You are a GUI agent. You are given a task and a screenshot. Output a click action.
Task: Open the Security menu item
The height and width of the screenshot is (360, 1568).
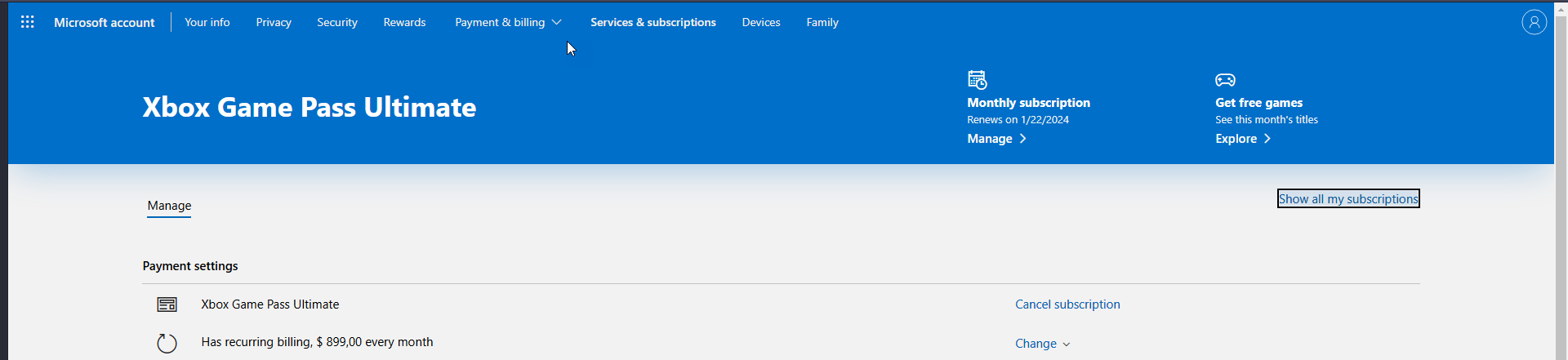(337, 22)
